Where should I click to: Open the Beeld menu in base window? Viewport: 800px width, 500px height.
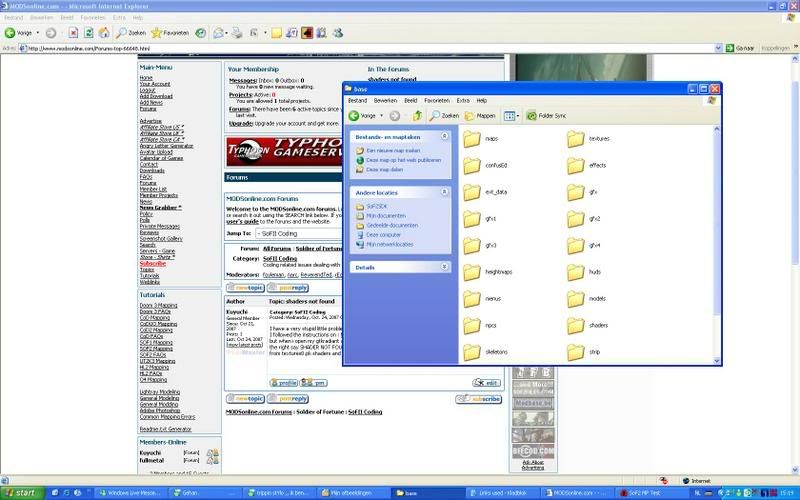[x=410, y=101]
